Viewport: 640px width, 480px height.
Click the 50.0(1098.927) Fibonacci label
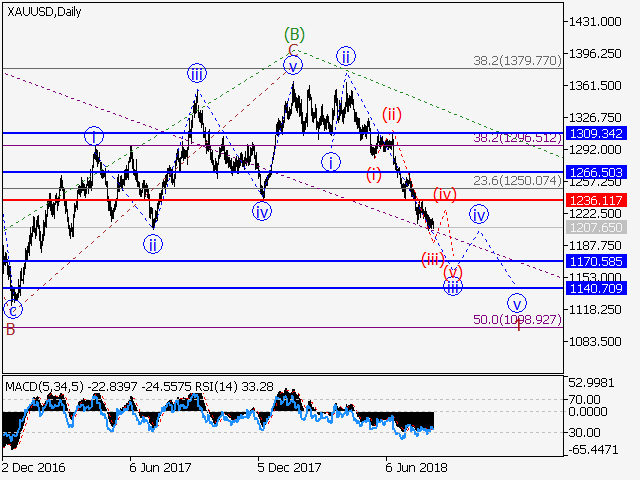pos(514,319)
